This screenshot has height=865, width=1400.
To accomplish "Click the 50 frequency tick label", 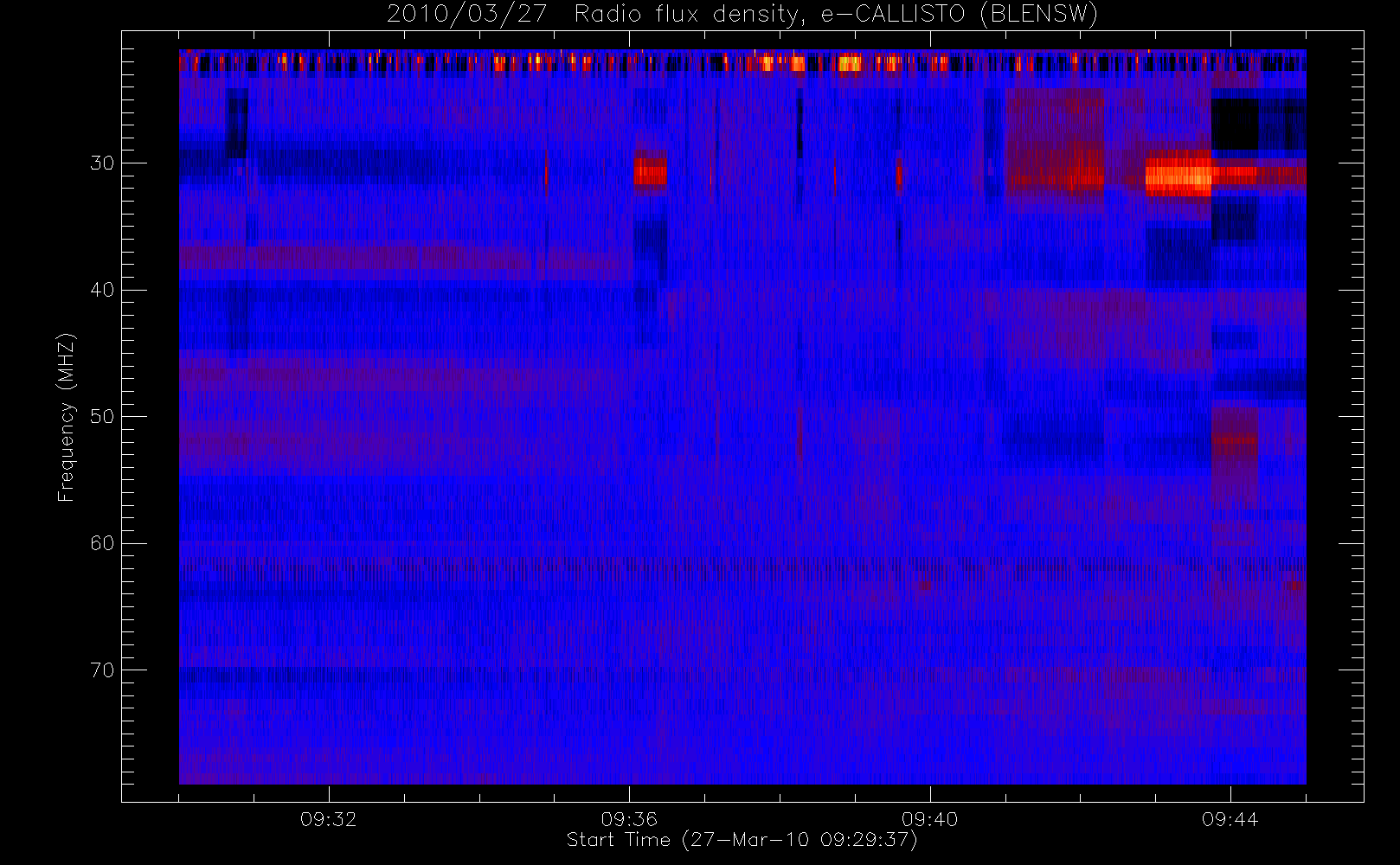I will 102,417.
